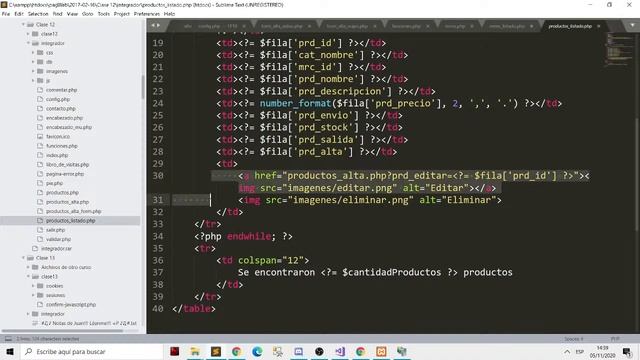
Task: Click the config.php file icon in sidebar
Action: point(40,99)
